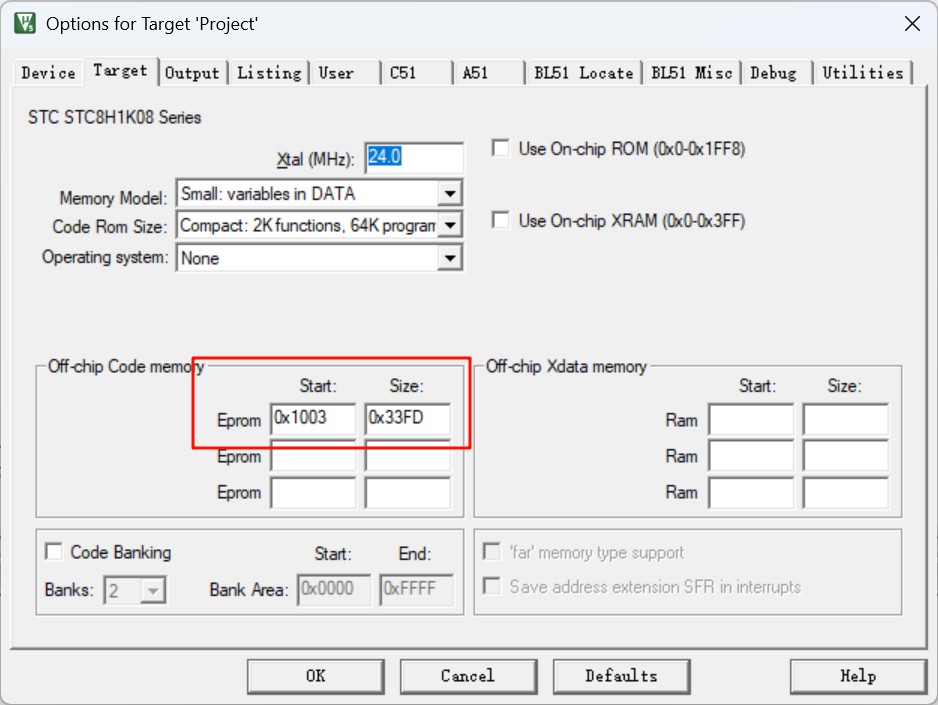Click the first Eprom Start field
Image resolution: width=938 pixels, height=705 pixels.
313,419
